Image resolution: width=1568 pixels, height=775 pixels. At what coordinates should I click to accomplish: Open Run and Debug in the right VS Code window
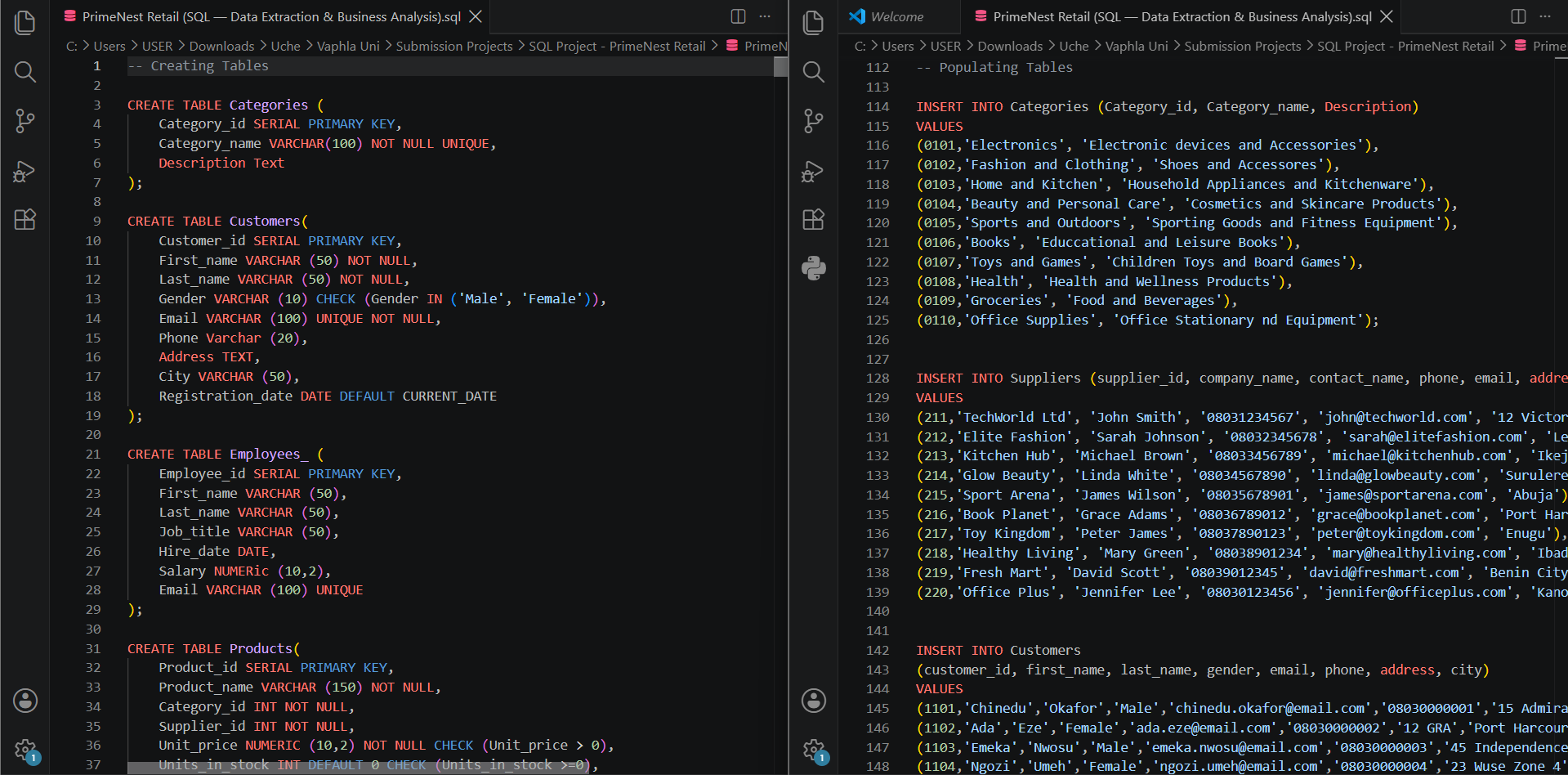click(814, 170)
